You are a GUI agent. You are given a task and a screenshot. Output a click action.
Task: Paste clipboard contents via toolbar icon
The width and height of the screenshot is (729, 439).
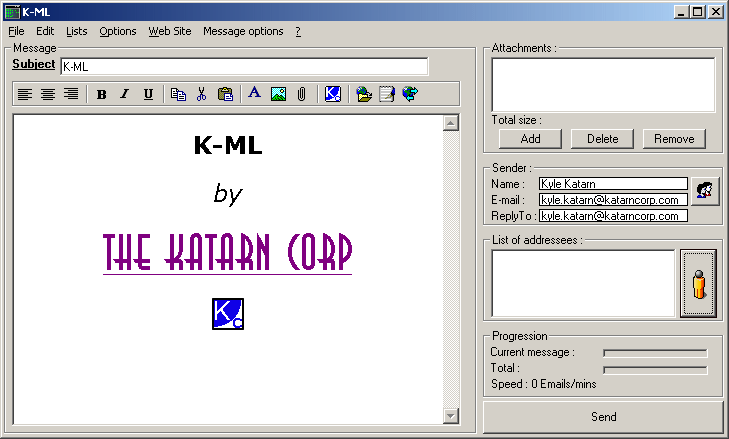click(225, 94)
